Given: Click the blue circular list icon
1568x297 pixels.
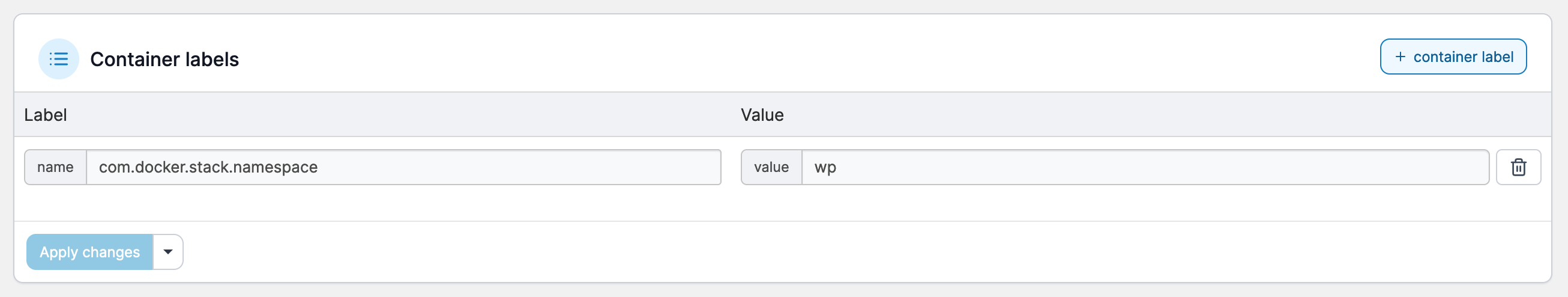Looking at the screenshot, I should point(58,59).
